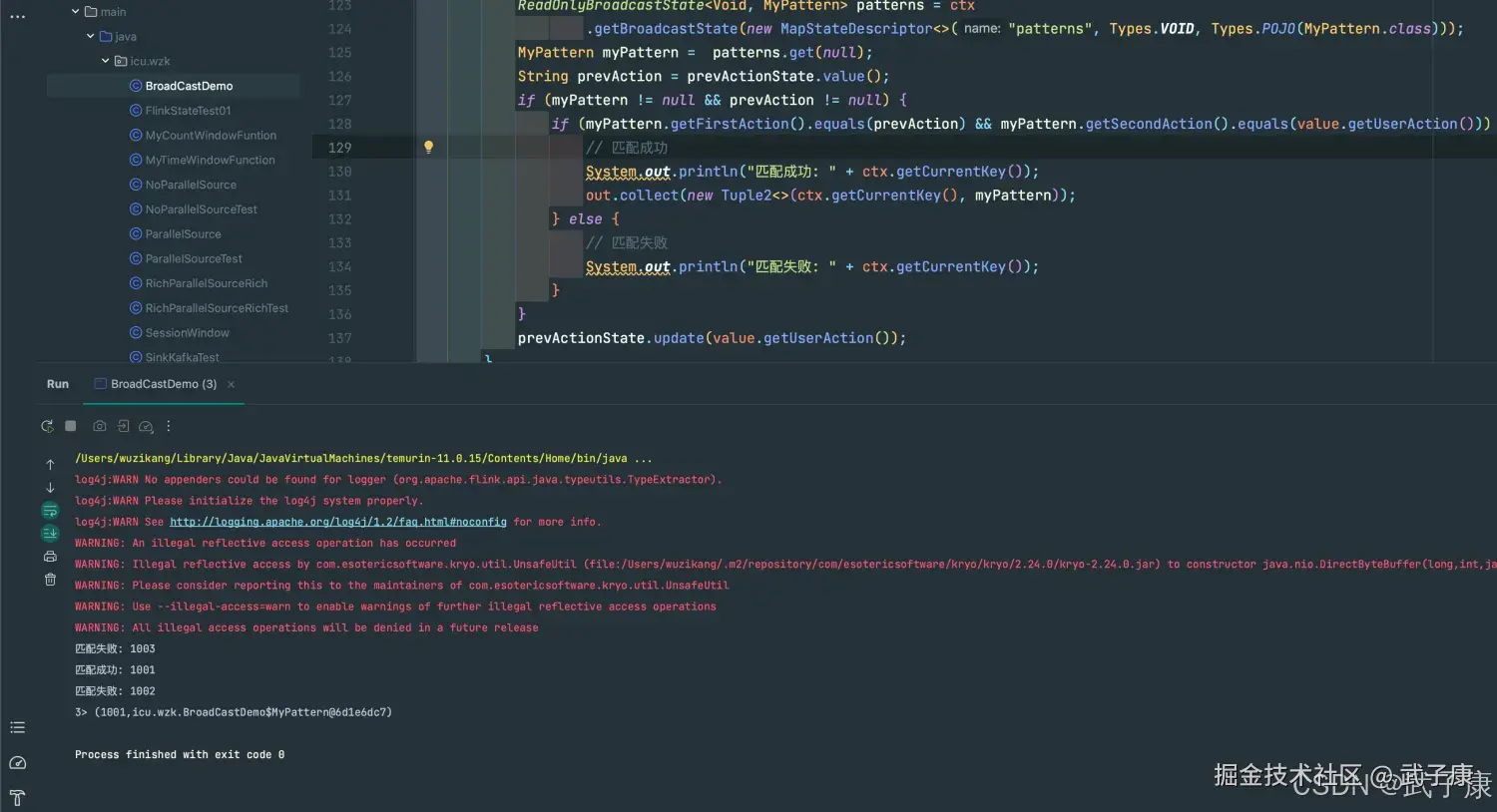1497x812 pixels.
Task: Open FlinkStateTest01 class in project tree
Action: 188,111
